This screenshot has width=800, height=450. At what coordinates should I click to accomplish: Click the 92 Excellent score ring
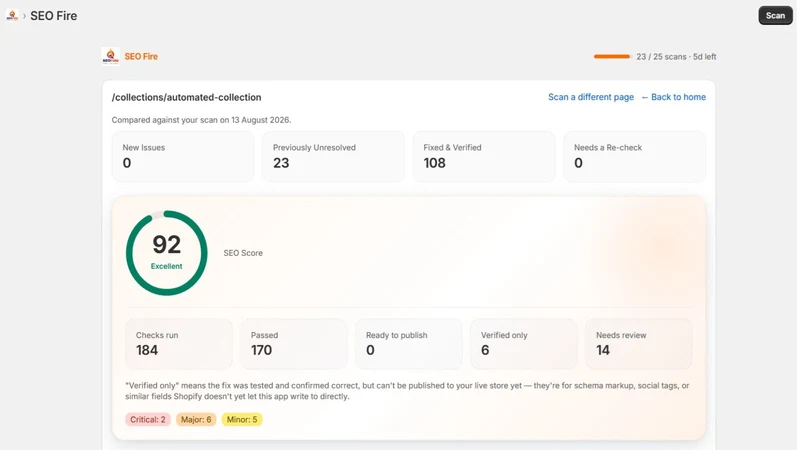click(166, 253)
